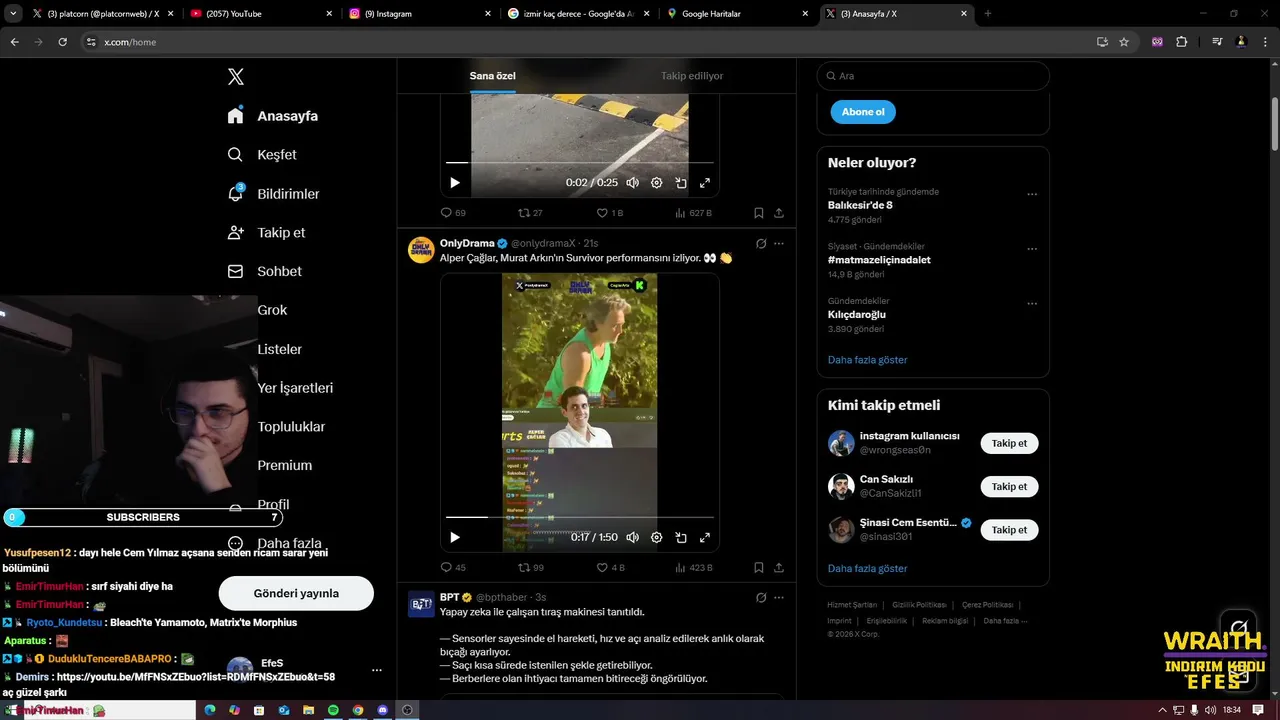Switch to YouTube browser tab
Viewport: 1280px width, 720px height.
pos(260,14)
